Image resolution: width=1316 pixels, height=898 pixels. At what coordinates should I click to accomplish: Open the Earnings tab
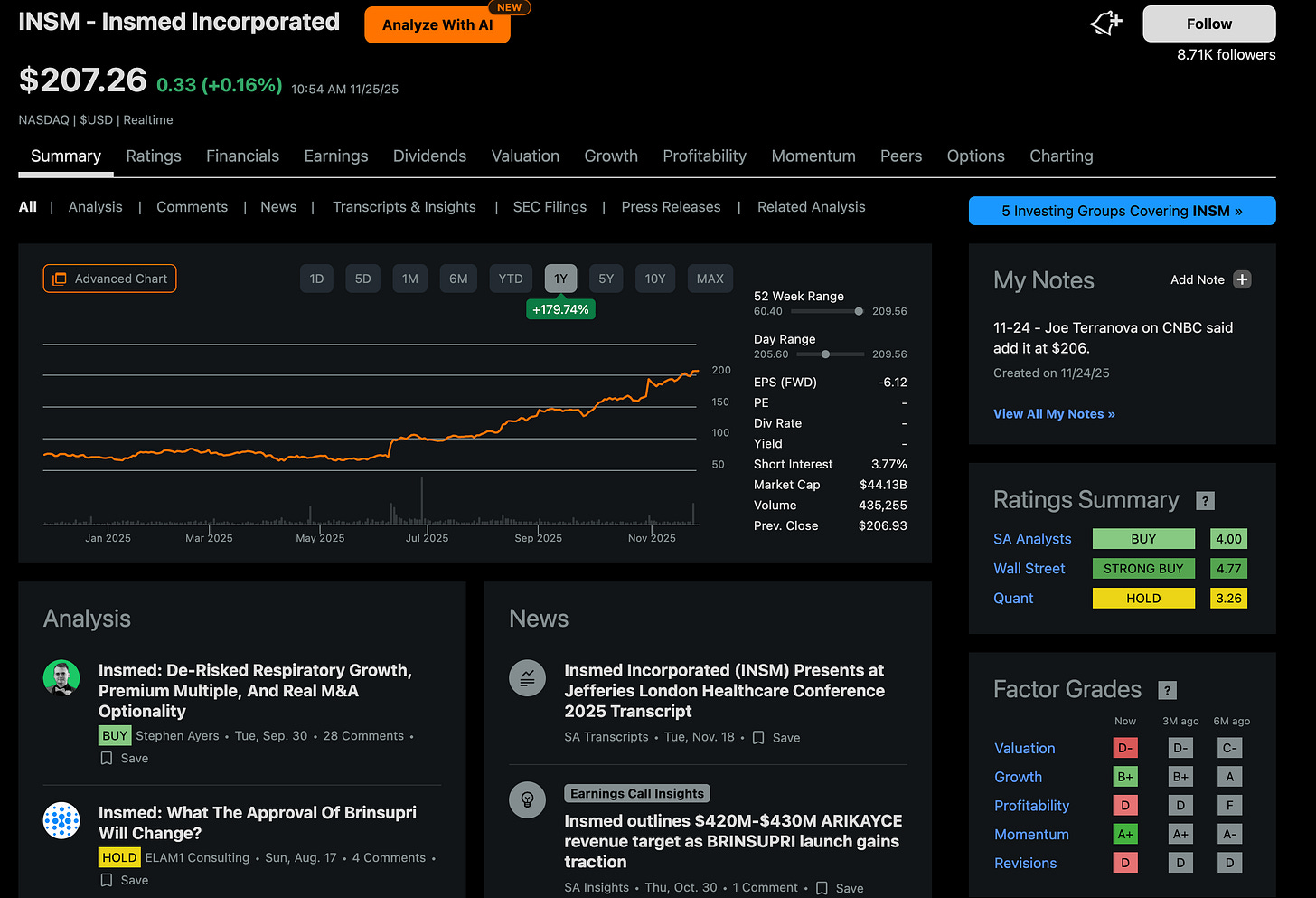click(x=336, y=156)
